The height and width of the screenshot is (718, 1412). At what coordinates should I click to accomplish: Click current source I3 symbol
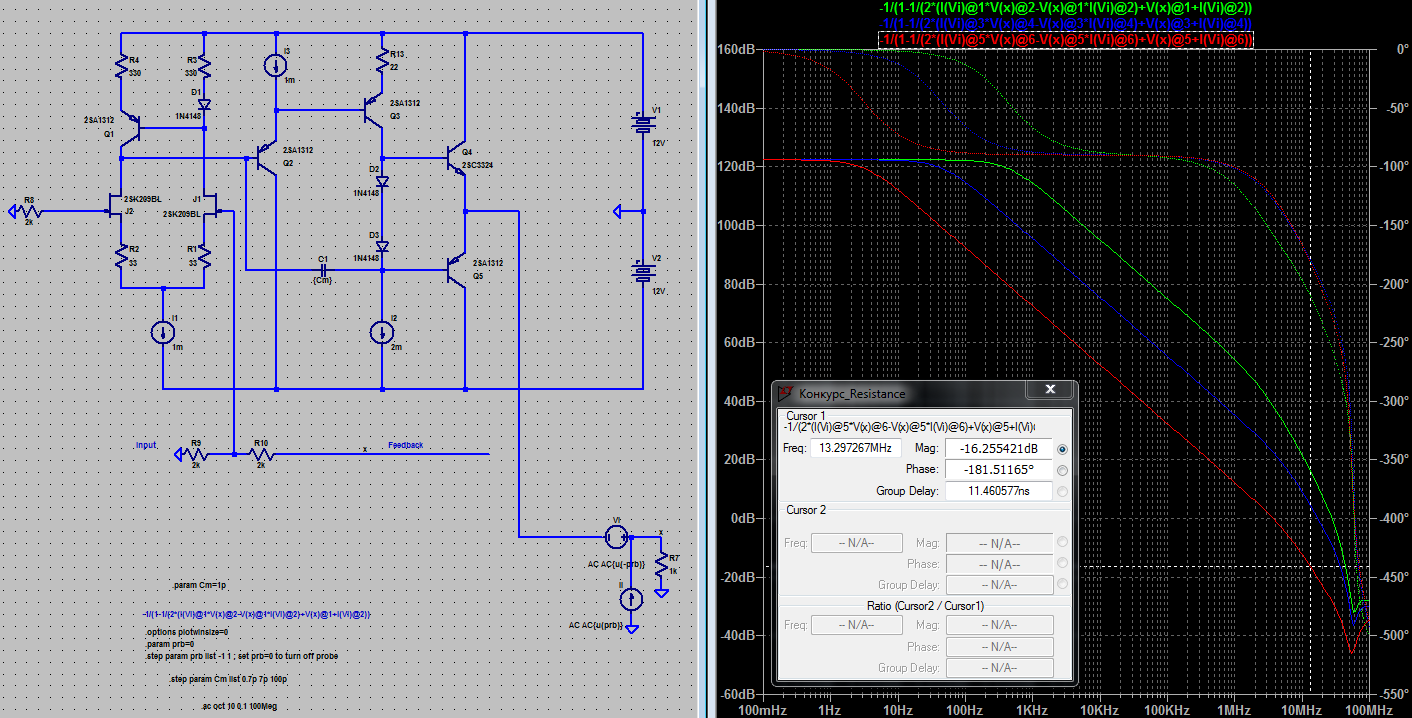click(274, 66)
